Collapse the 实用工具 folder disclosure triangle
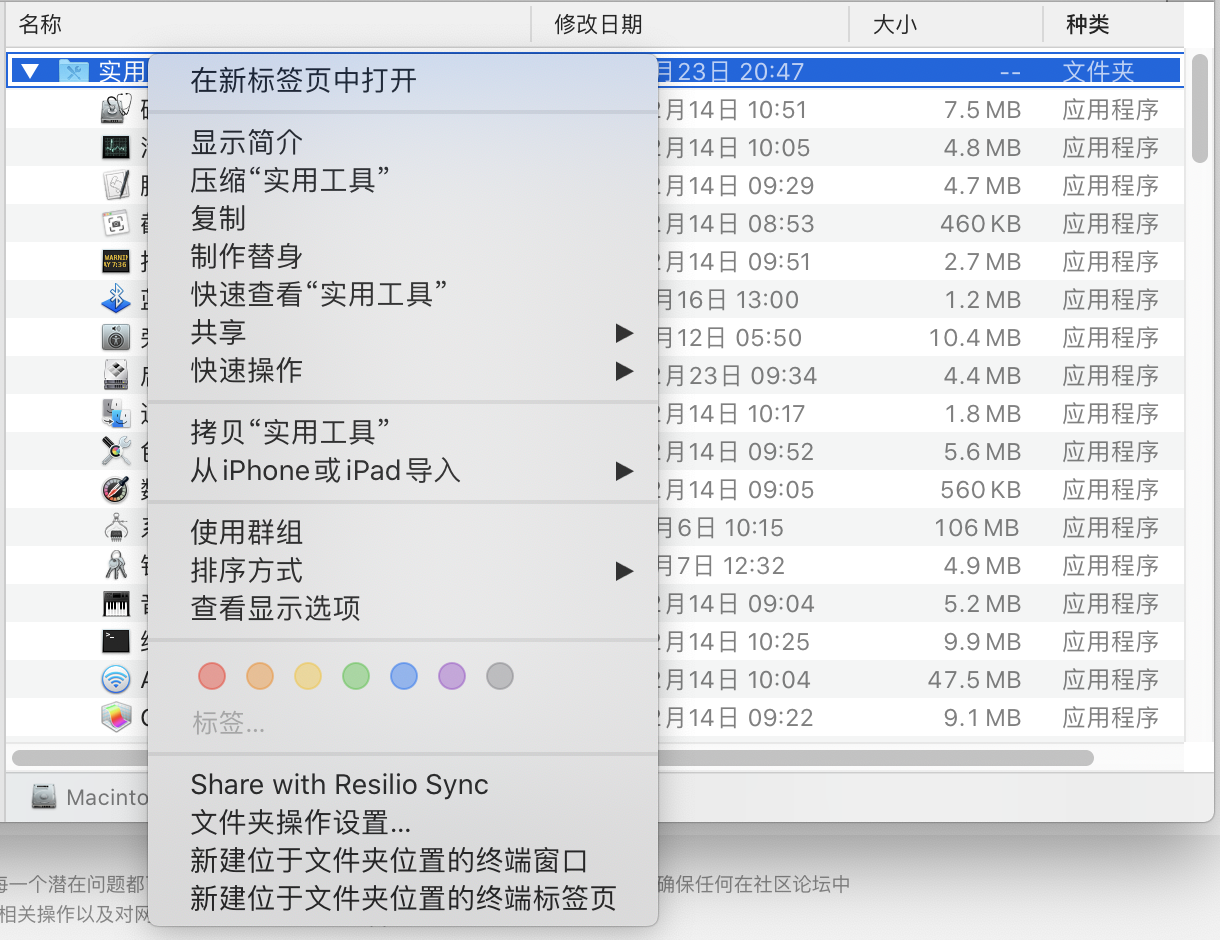 click(x=30, y=72)
